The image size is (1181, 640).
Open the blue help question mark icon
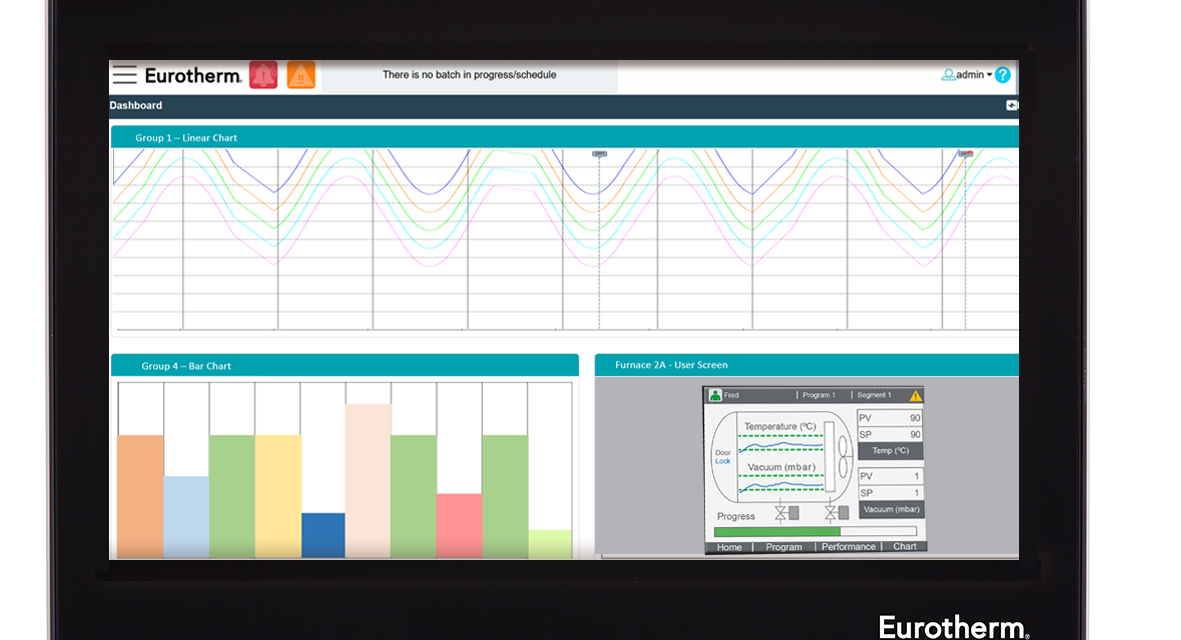click(x=1003, y=74)
